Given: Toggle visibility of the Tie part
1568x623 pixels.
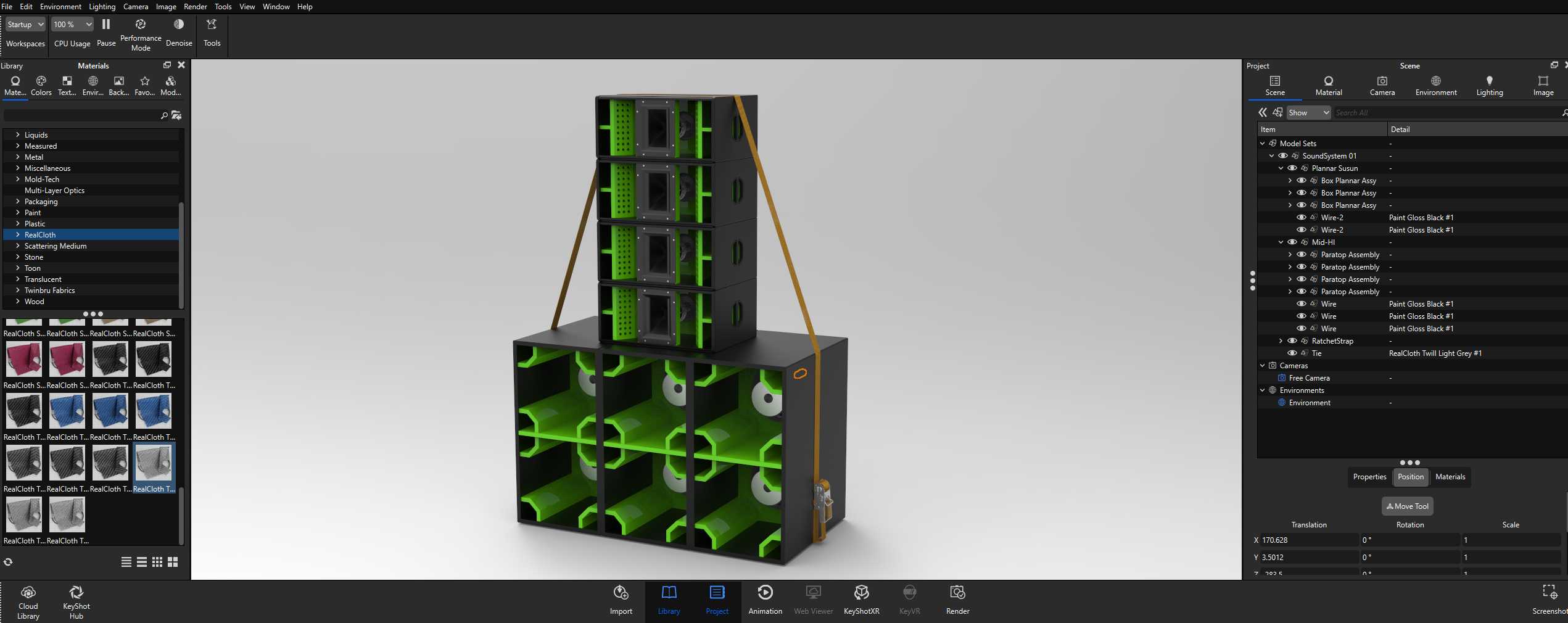Looking at the screenshot, I should point(1292,353).
